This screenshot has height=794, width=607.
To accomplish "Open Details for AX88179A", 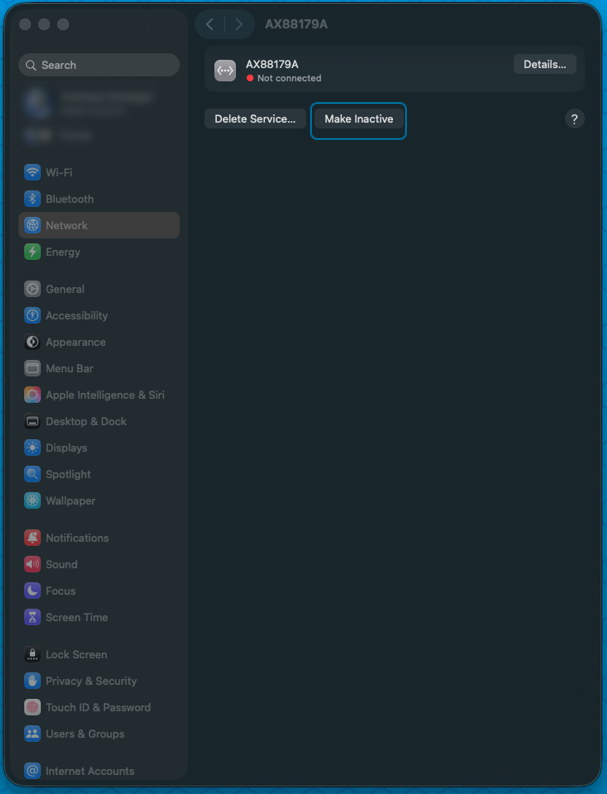I will (544, 64).
